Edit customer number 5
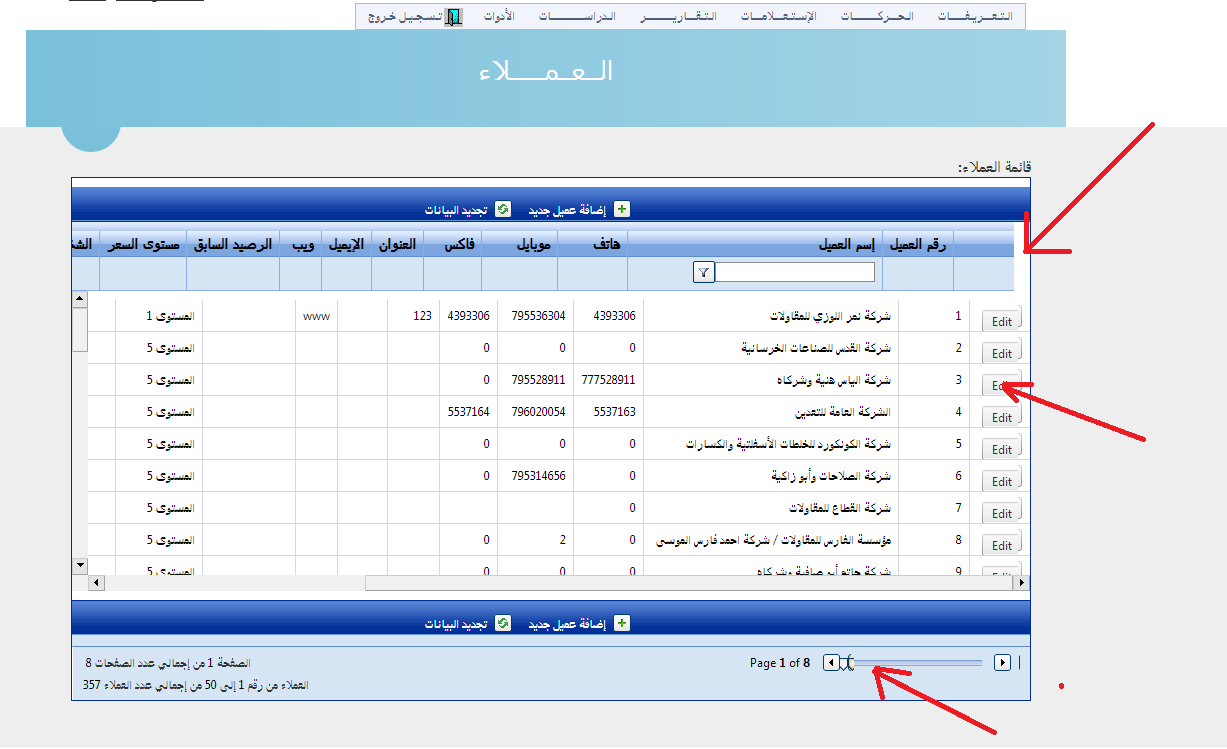1227x749 pixels. click(x=1002, y=449)
